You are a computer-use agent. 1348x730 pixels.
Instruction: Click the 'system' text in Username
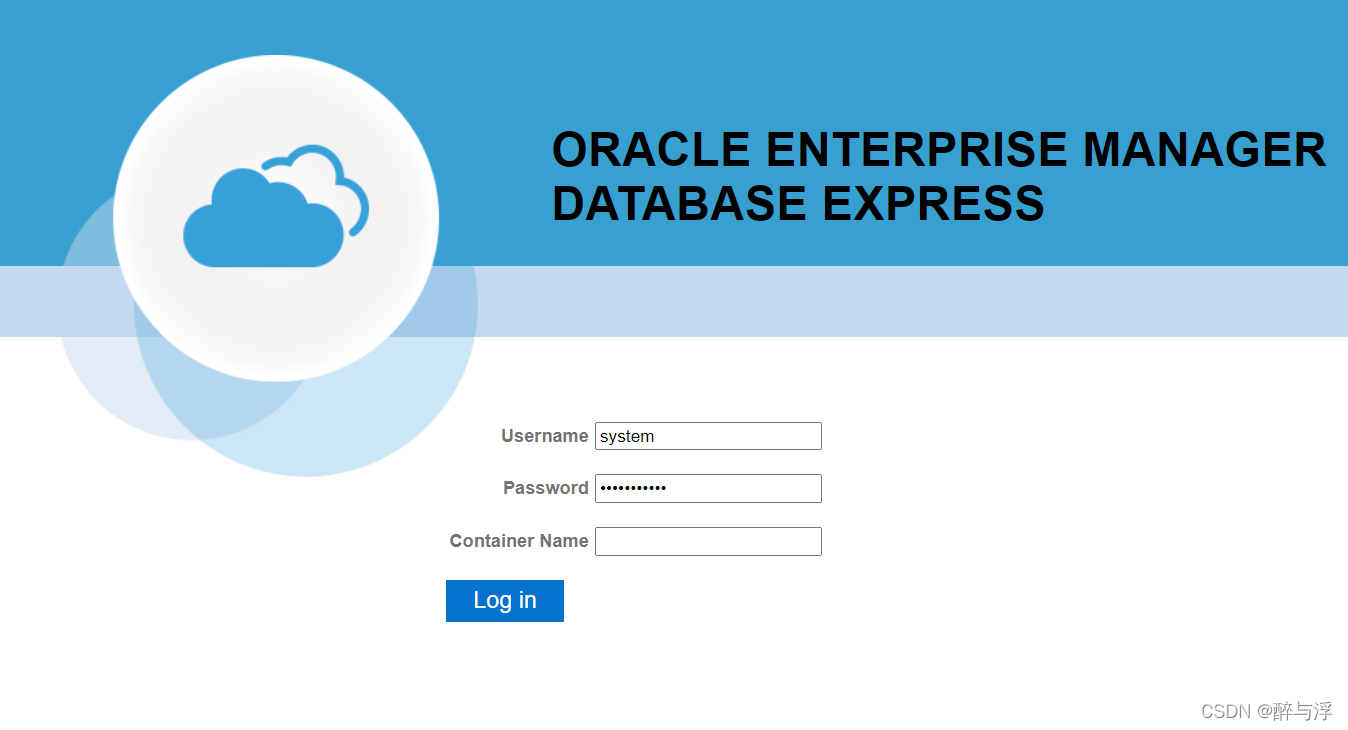pyautogui.click(x=627, y=436)
